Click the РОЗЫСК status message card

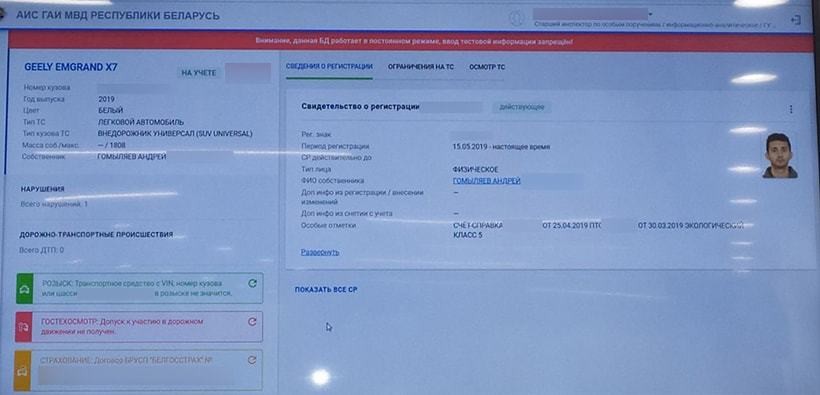140,288
